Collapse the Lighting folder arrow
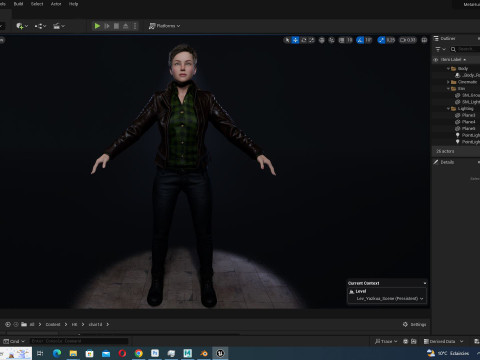Viewport: 480px width, 360px height. 448,109
